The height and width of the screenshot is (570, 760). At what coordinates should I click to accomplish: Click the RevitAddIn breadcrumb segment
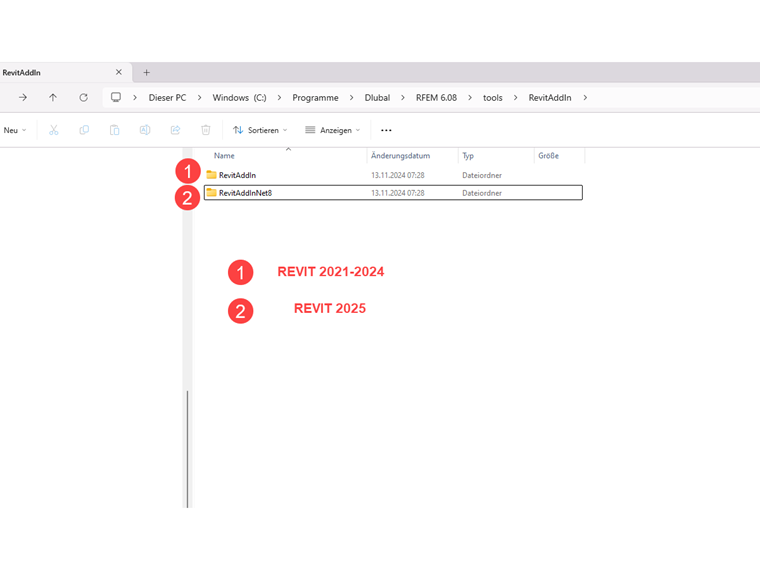click(550, 97)
